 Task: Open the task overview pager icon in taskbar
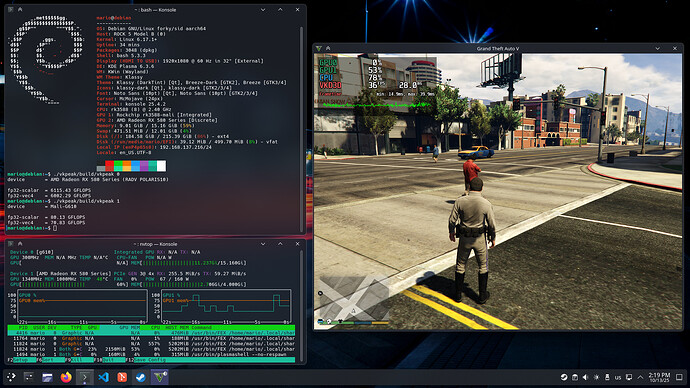(29, 377)
